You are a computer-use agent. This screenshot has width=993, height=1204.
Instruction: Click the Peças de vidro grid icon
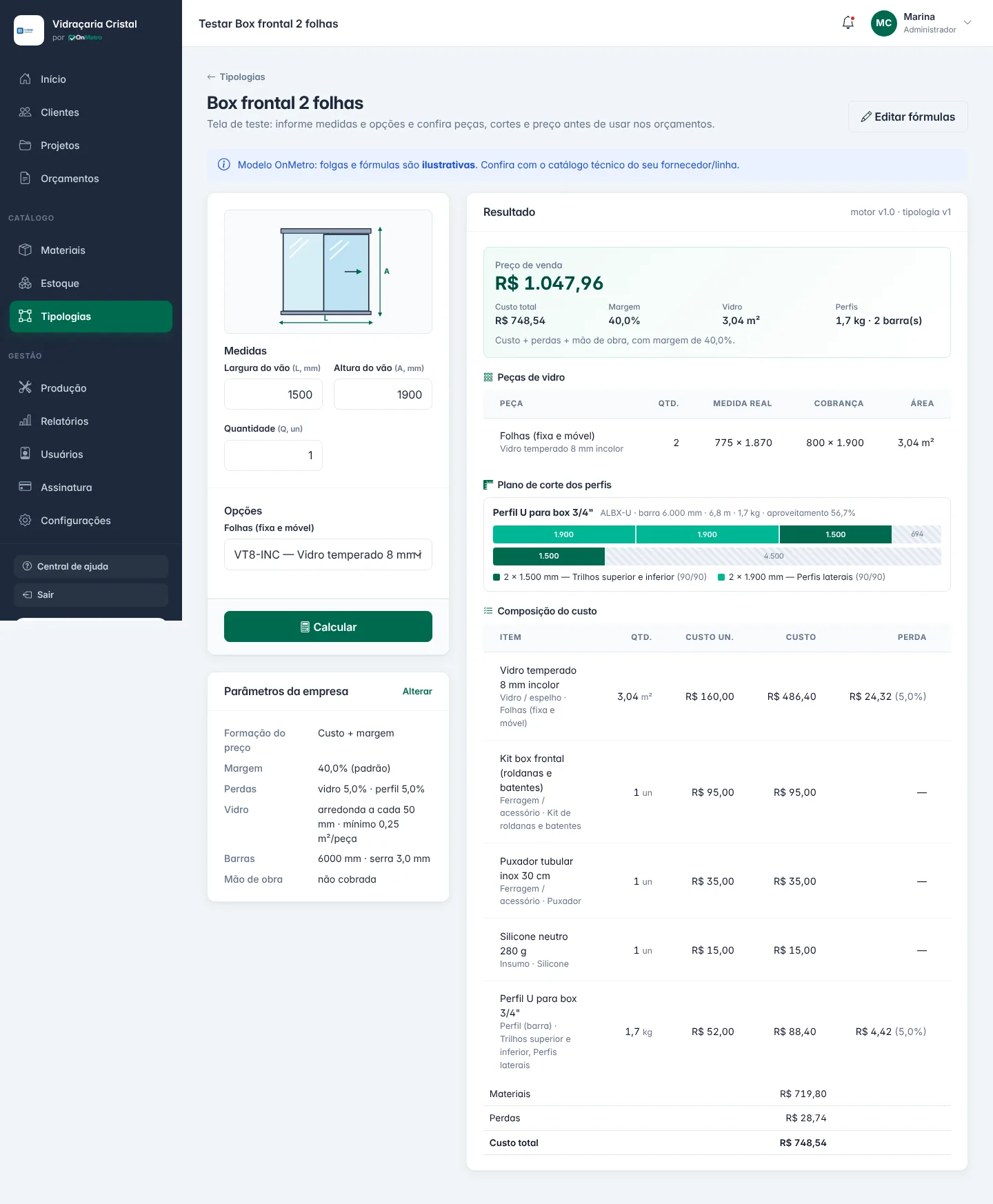488,377
